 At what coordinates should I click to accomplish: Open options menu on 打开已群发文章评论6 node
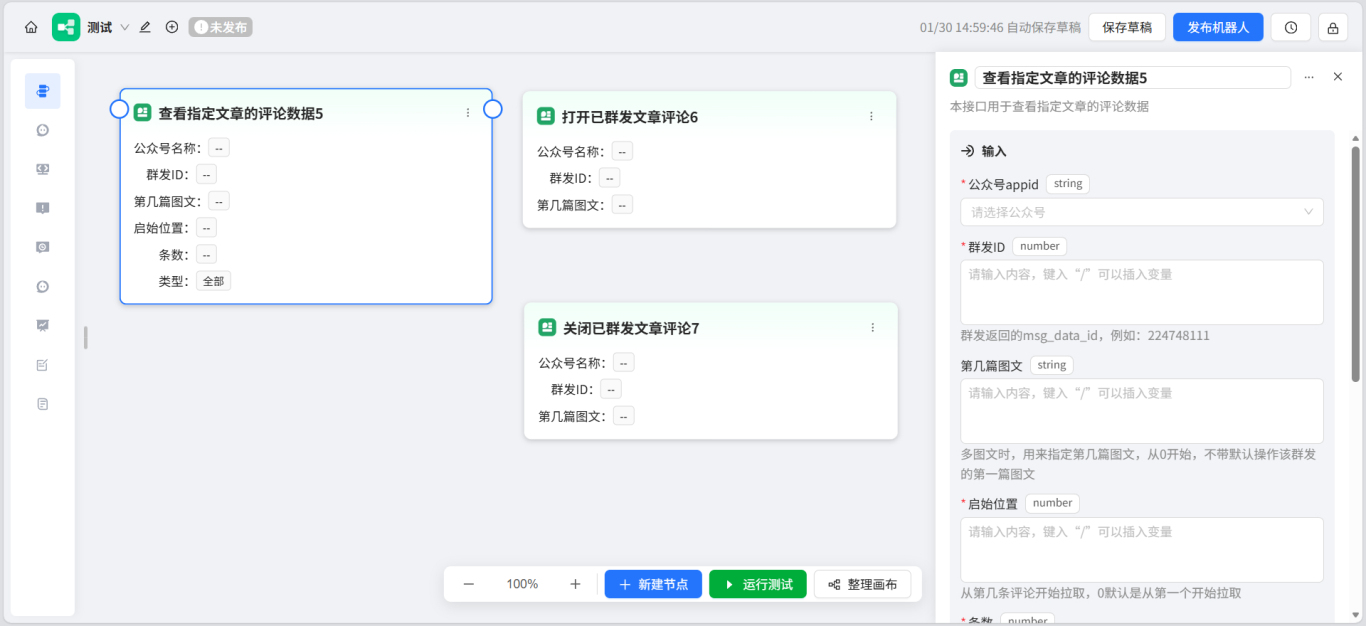872,116
